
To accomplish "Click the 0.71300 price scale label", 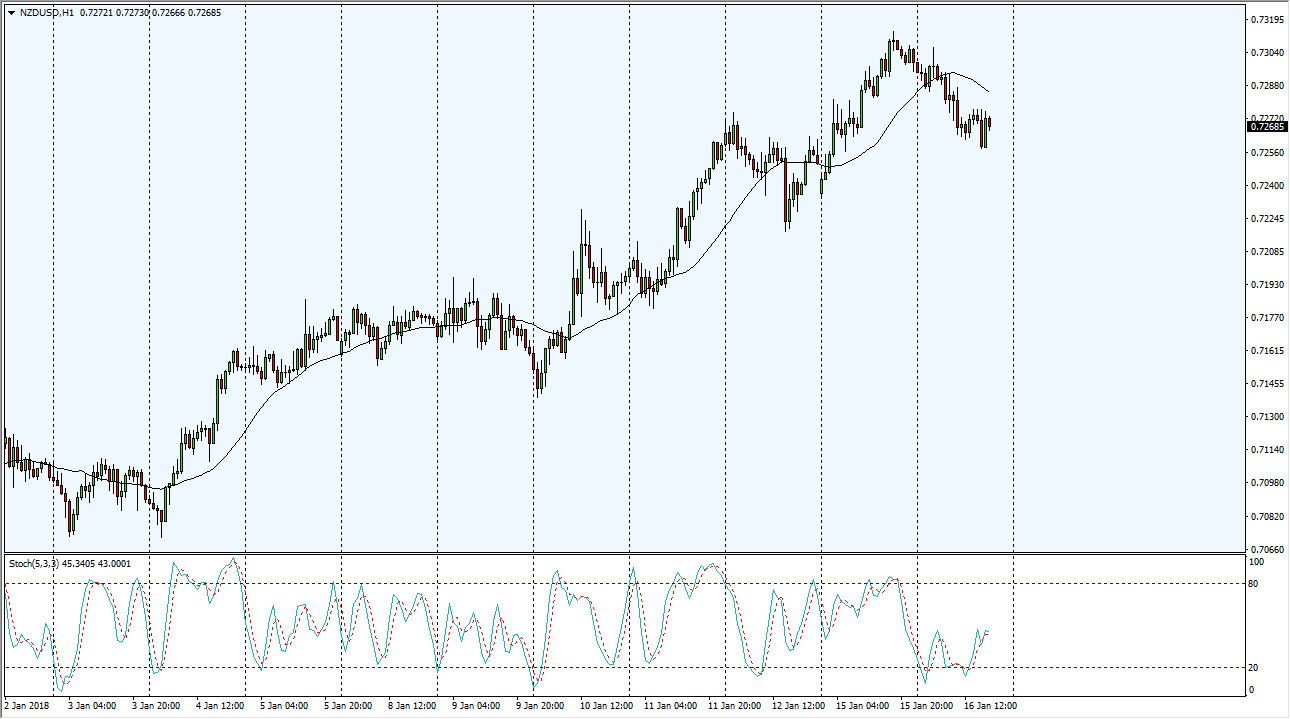I will 1266,417.
